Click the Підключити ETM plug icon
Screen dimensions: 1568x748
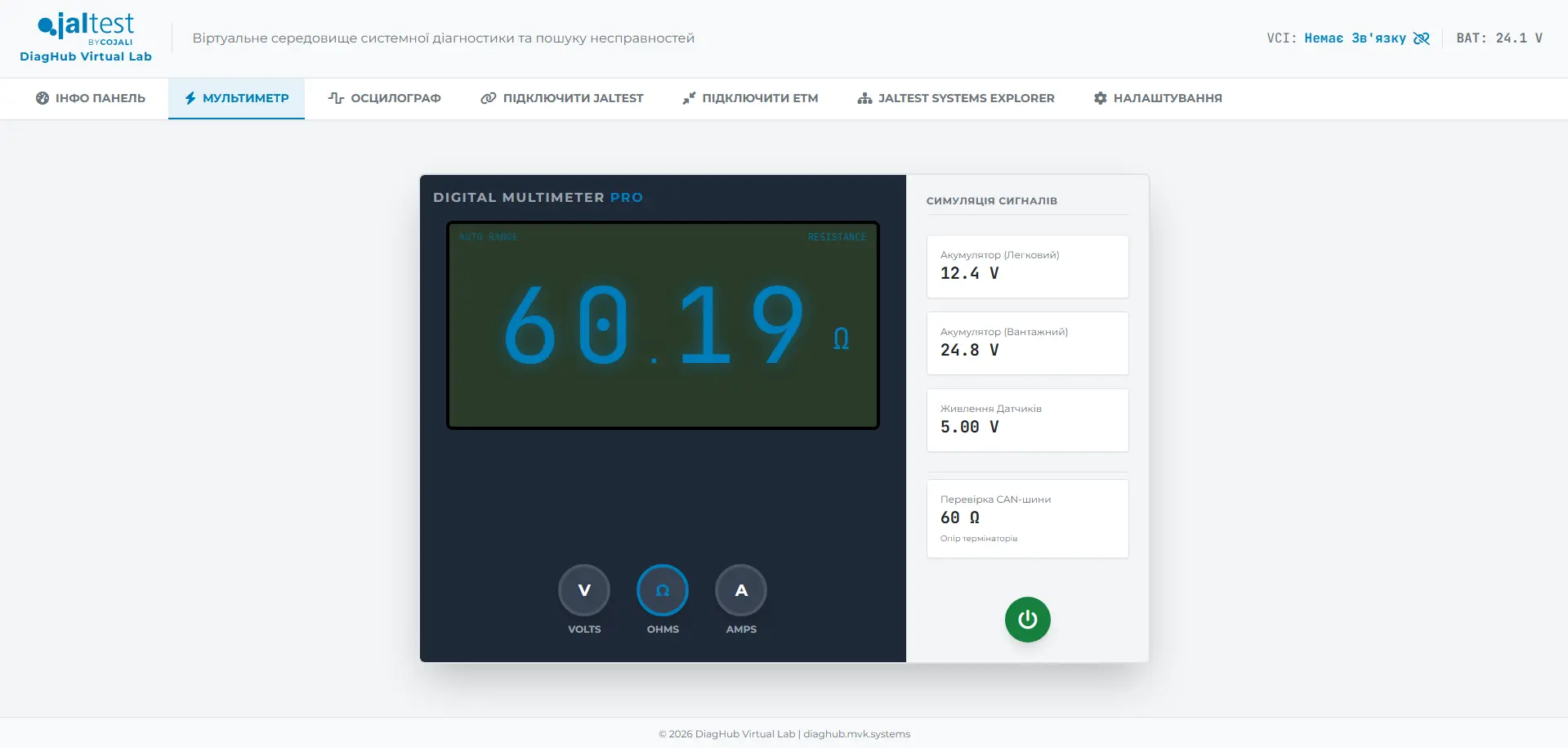click(x=689, y=98)
